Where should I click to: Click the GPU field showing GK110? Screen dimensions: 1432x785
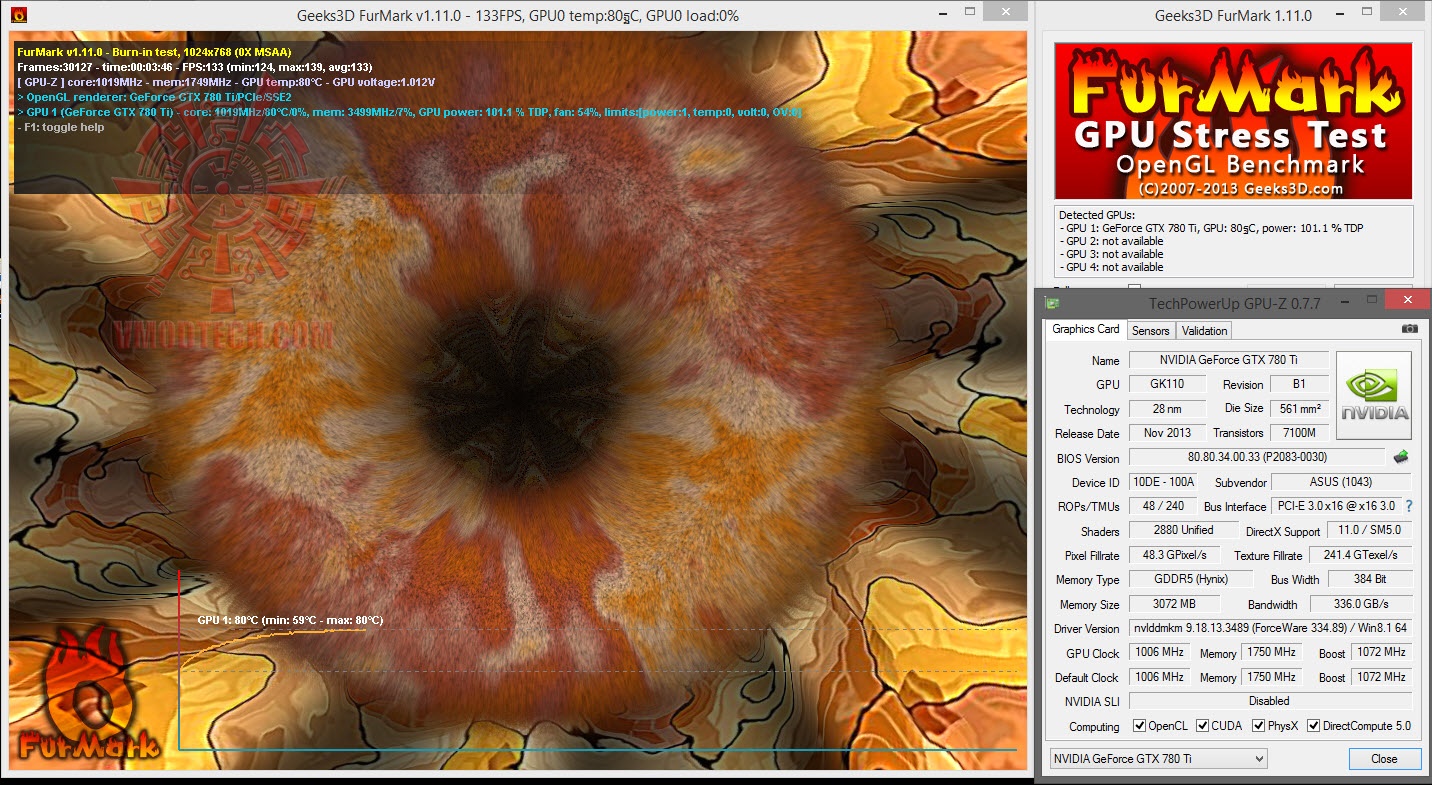[1169, 384]
